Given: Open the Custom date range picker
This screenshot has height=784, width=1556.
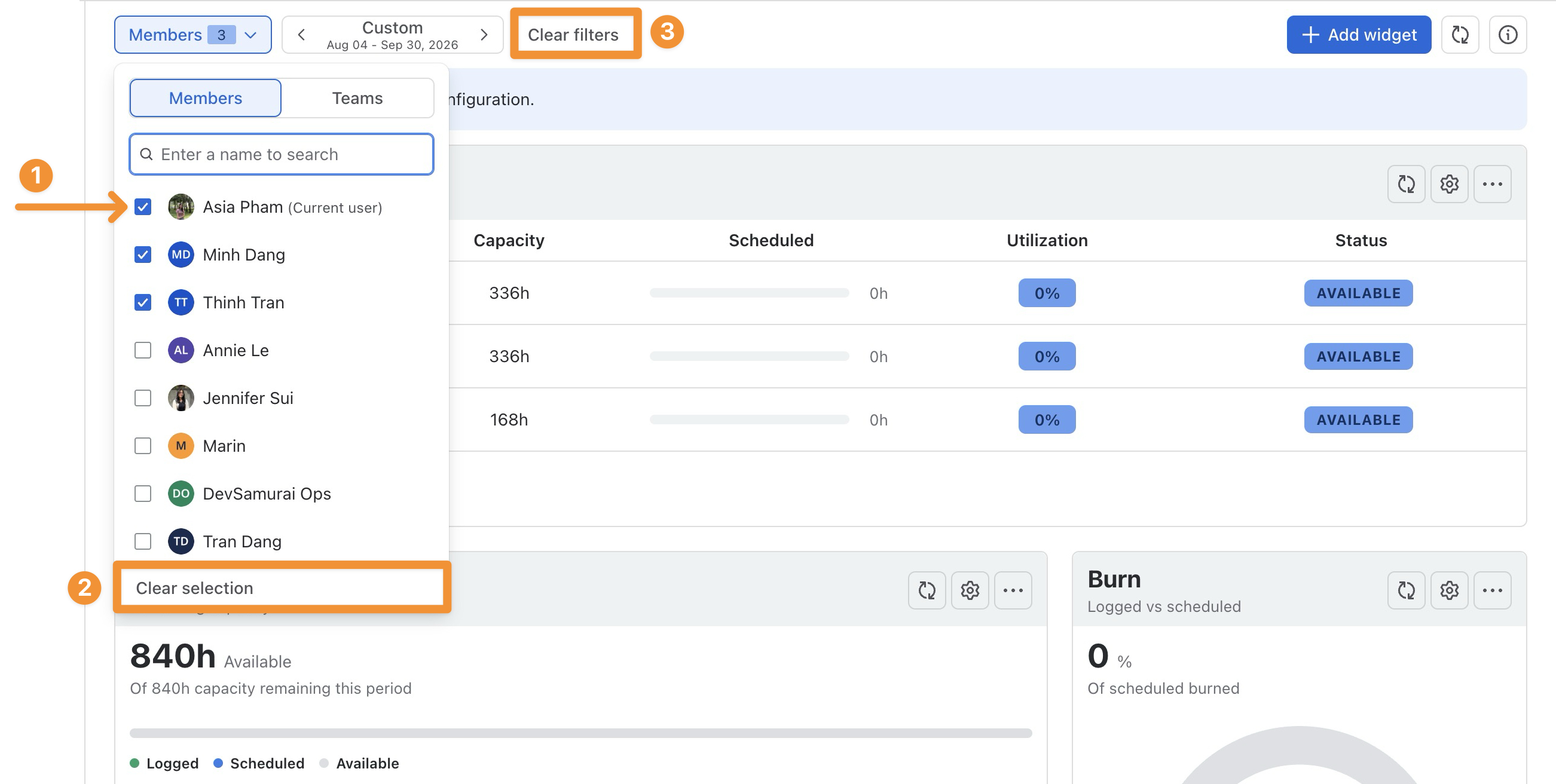Looking at the screenshot, I should click(x=392, y=35).
